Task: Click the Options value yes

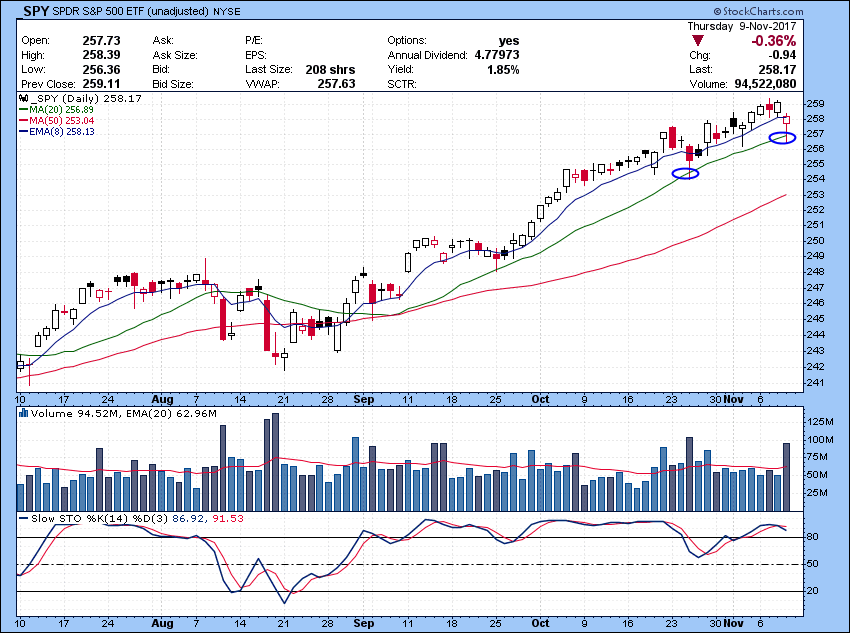Action: pyautogui.click(x=509, y=41)
